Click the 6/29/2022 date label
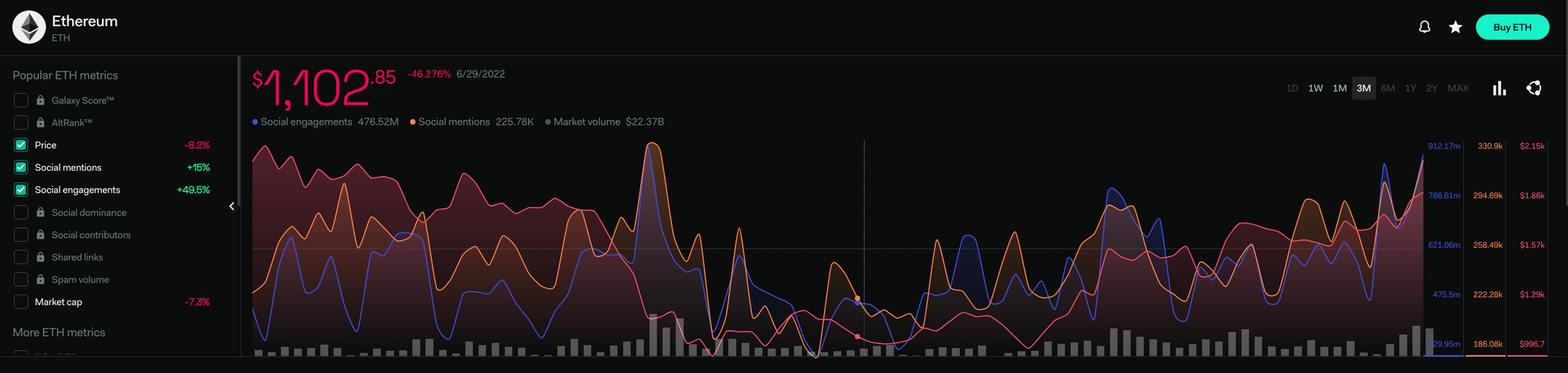1568x373 pixels. 481,74
